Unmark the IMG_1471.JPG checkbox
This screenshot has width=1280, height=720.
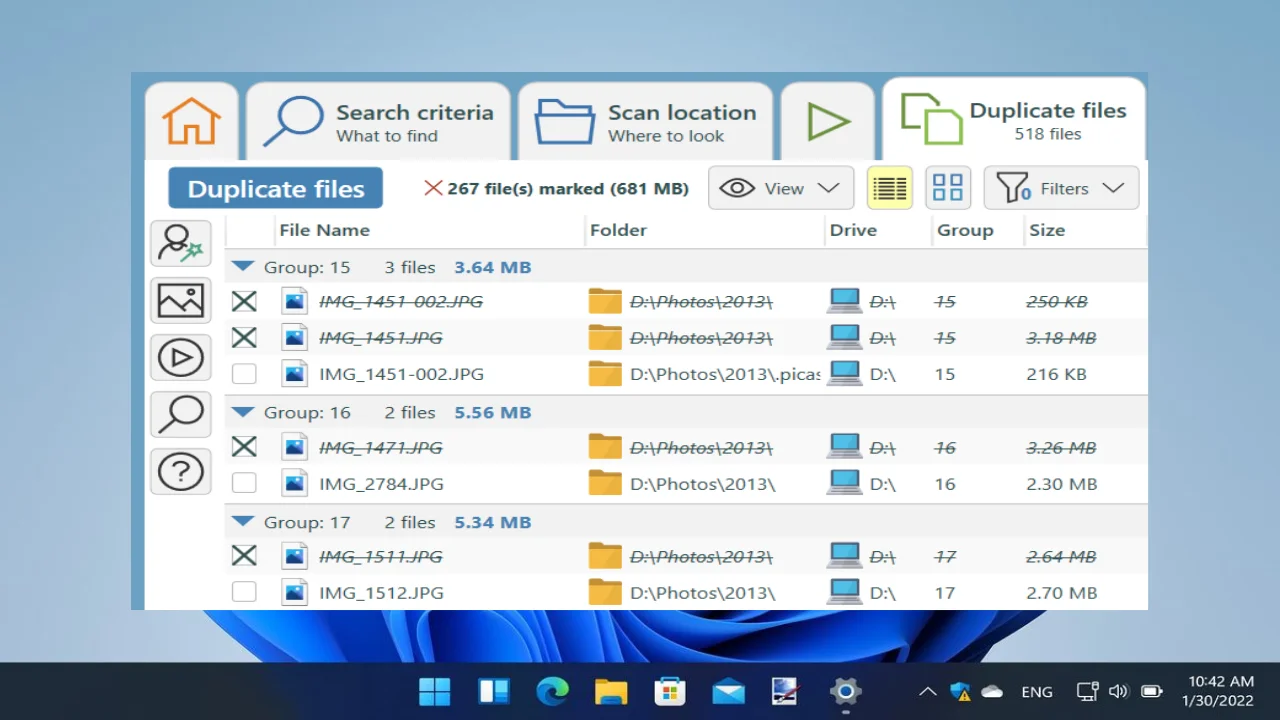(244, 447)
